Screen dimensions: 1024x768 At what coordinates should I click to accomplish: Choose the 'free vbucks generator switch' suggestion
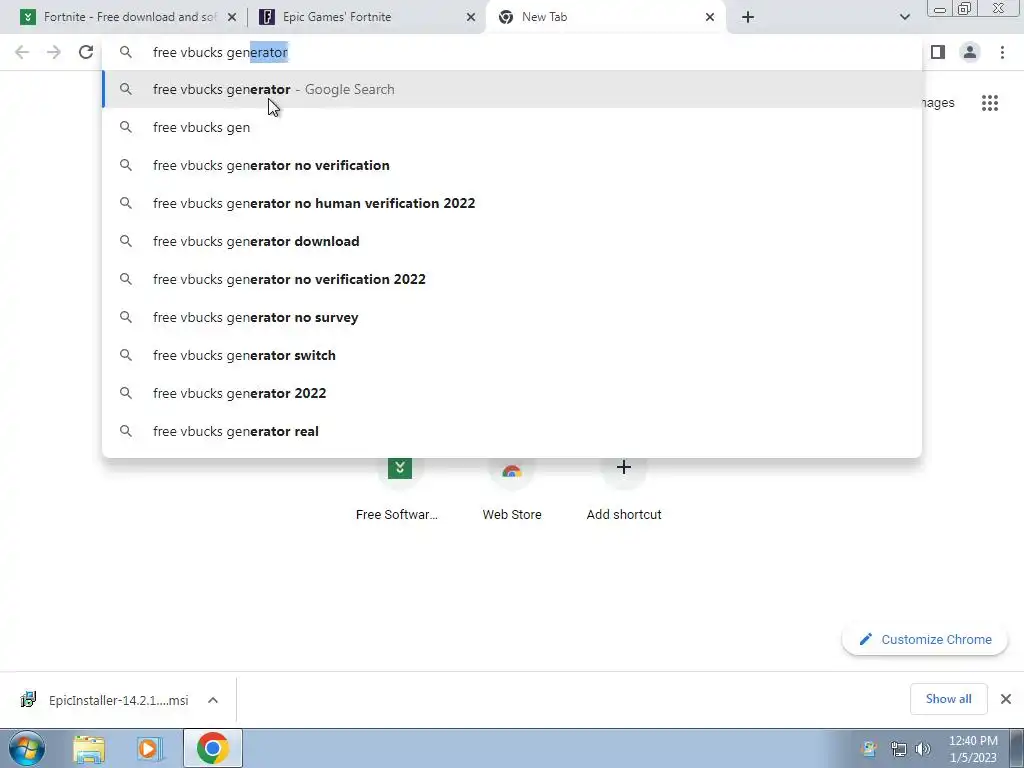(512, 355)
